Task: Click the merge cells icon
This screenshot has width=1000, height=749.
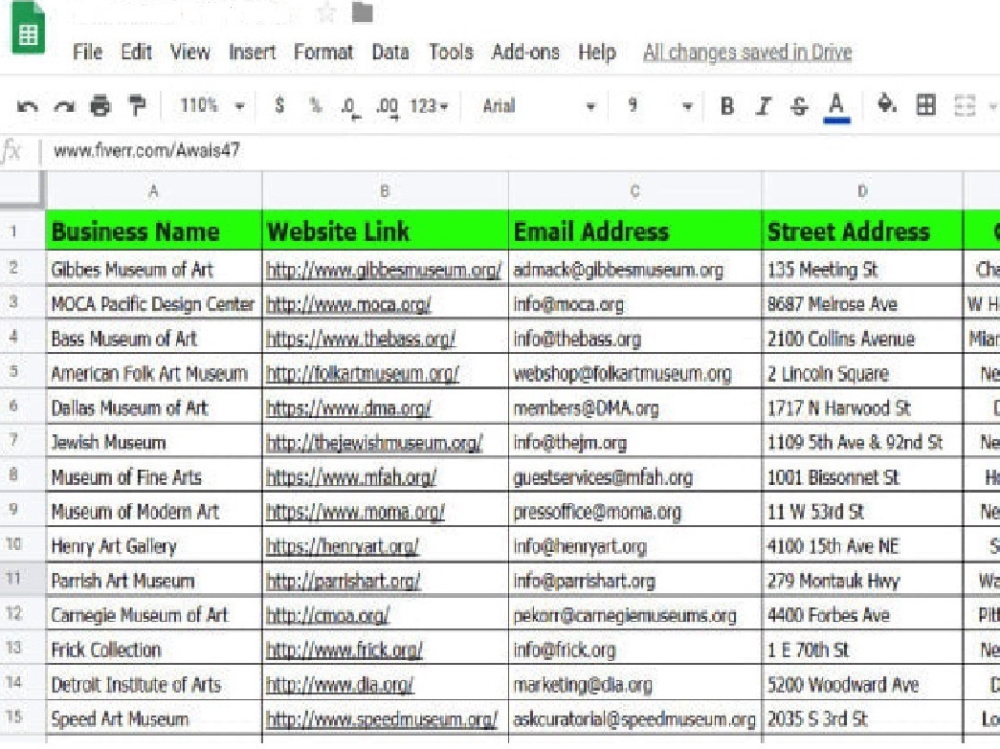Action: (965, 105)
